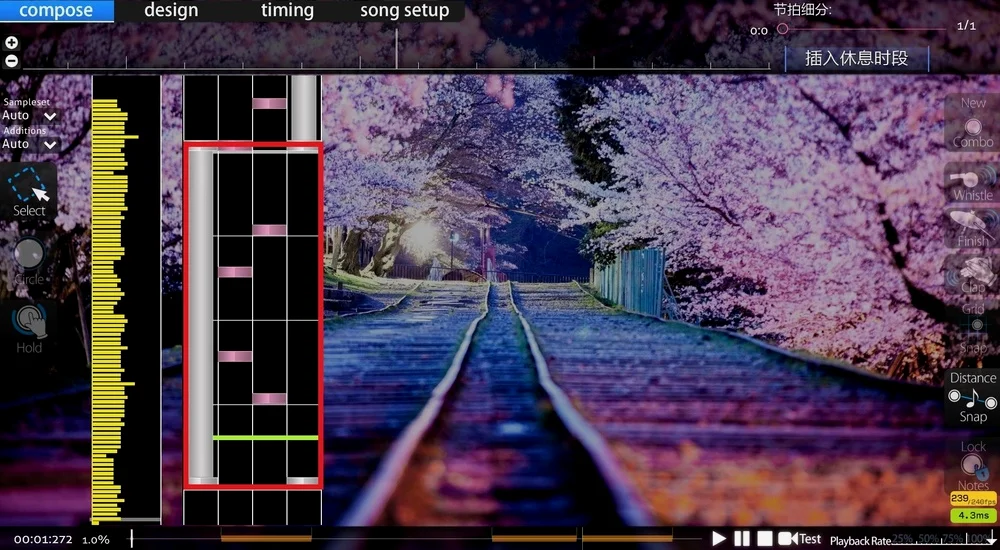Open the song setup tab

(x=404, y=11)
